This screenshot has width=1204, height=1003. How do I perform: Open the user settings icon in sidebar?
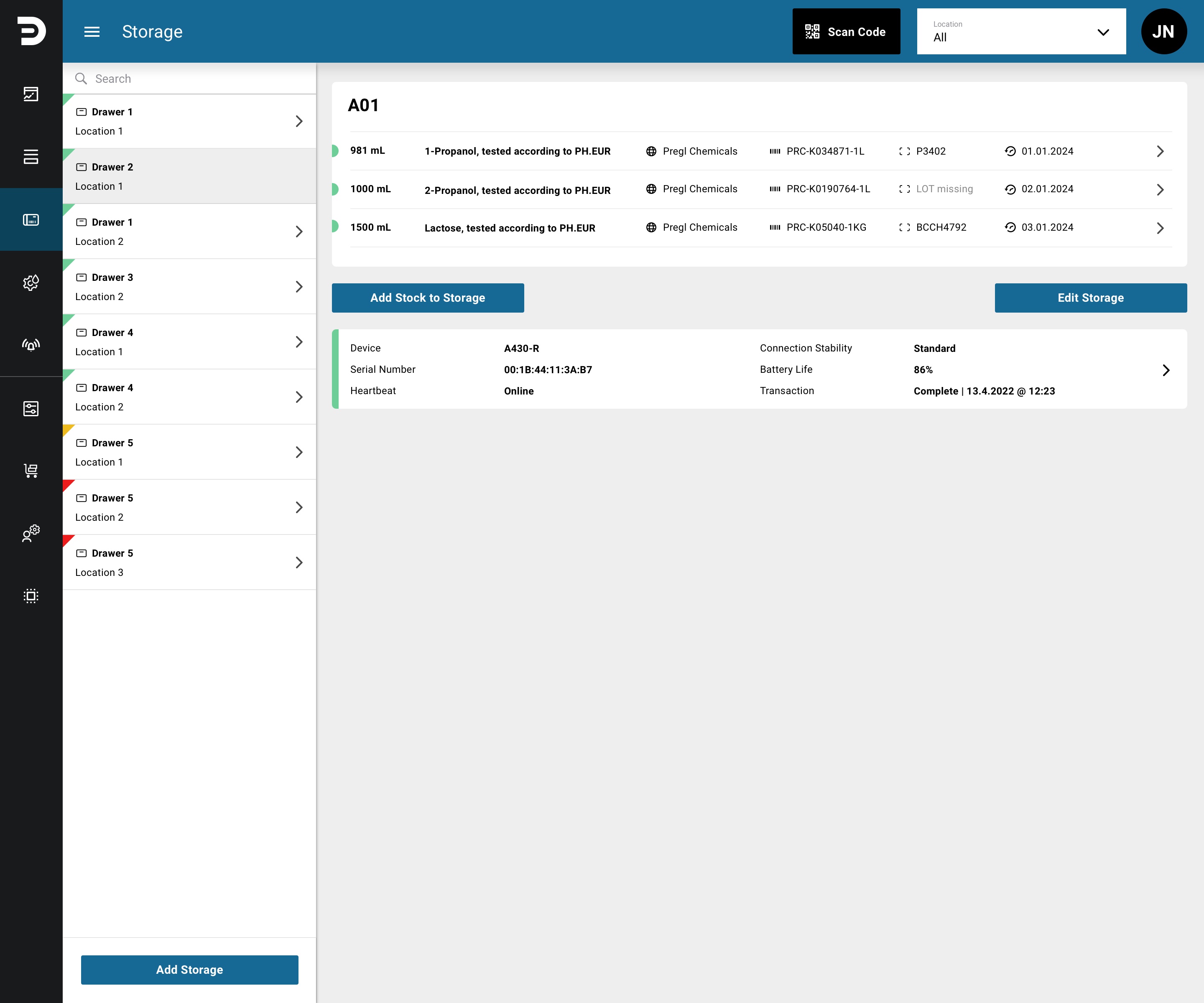coord(31,533)
